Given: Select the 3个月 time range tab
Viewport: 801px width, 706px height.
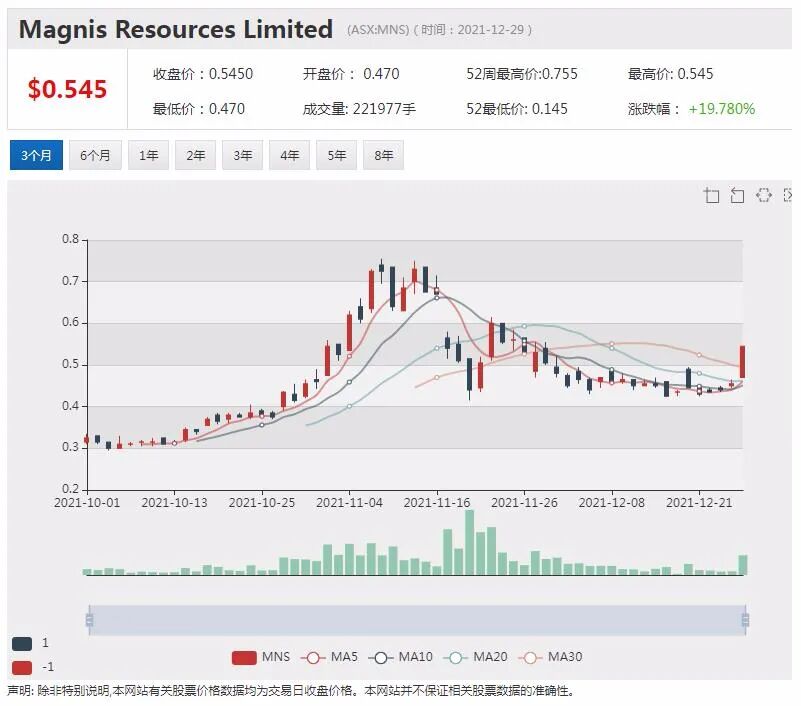Looking at the screenshot, I should (x=36, y=155).
